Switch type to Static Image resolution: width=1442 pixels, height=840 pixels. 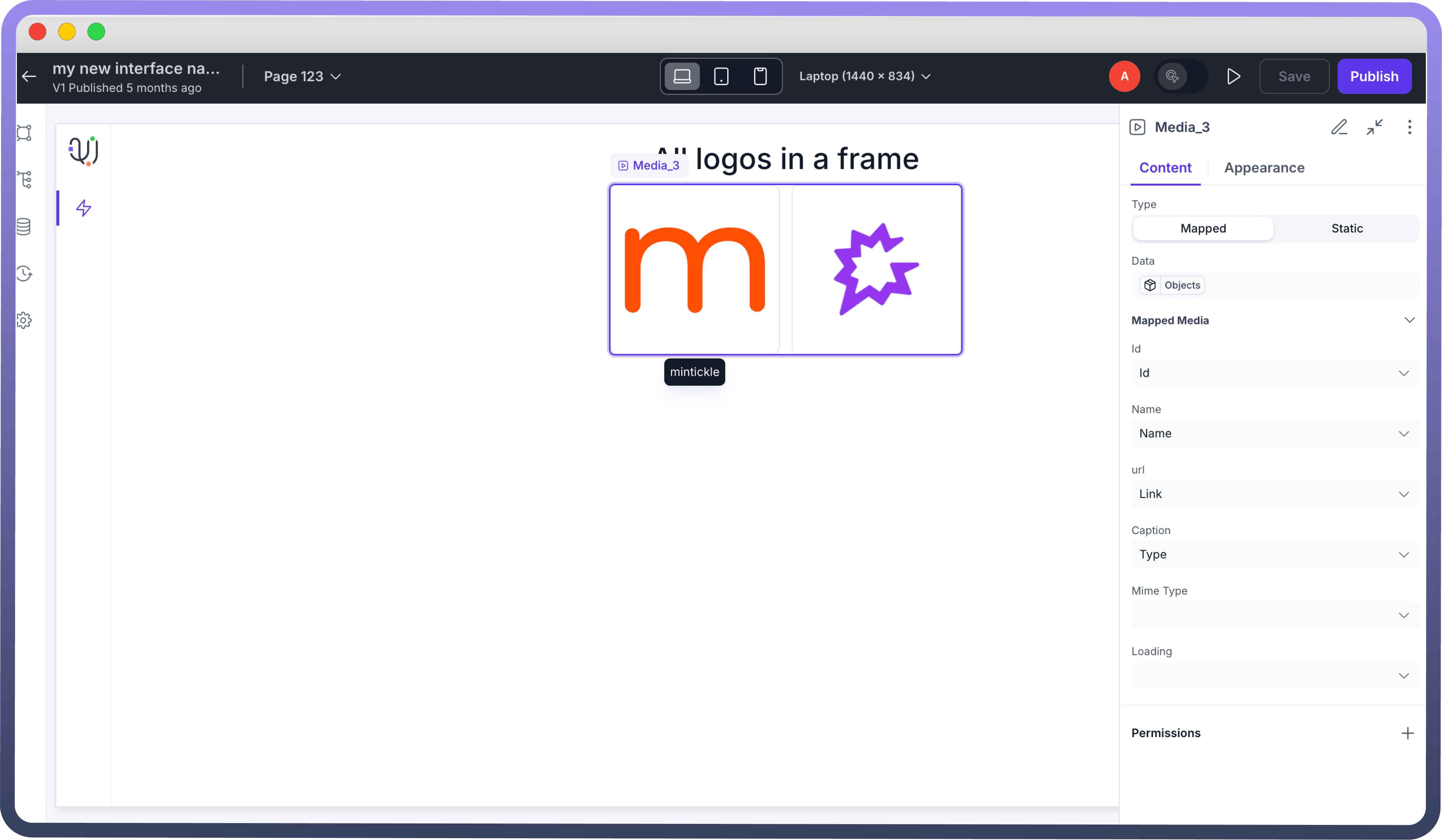point(1346,228)
